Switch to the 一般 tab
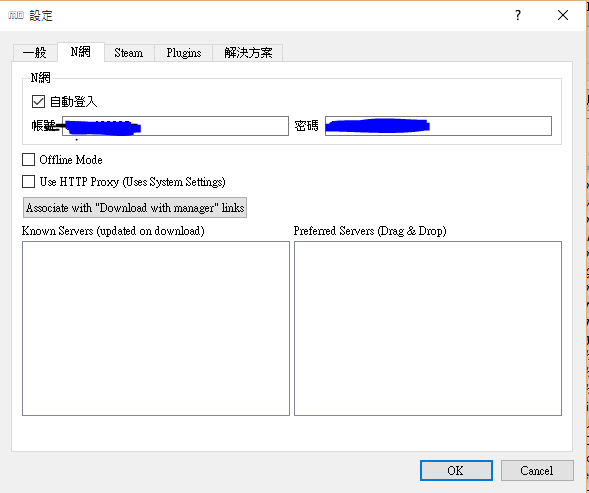Screen dimensions: 589x493 35,53
